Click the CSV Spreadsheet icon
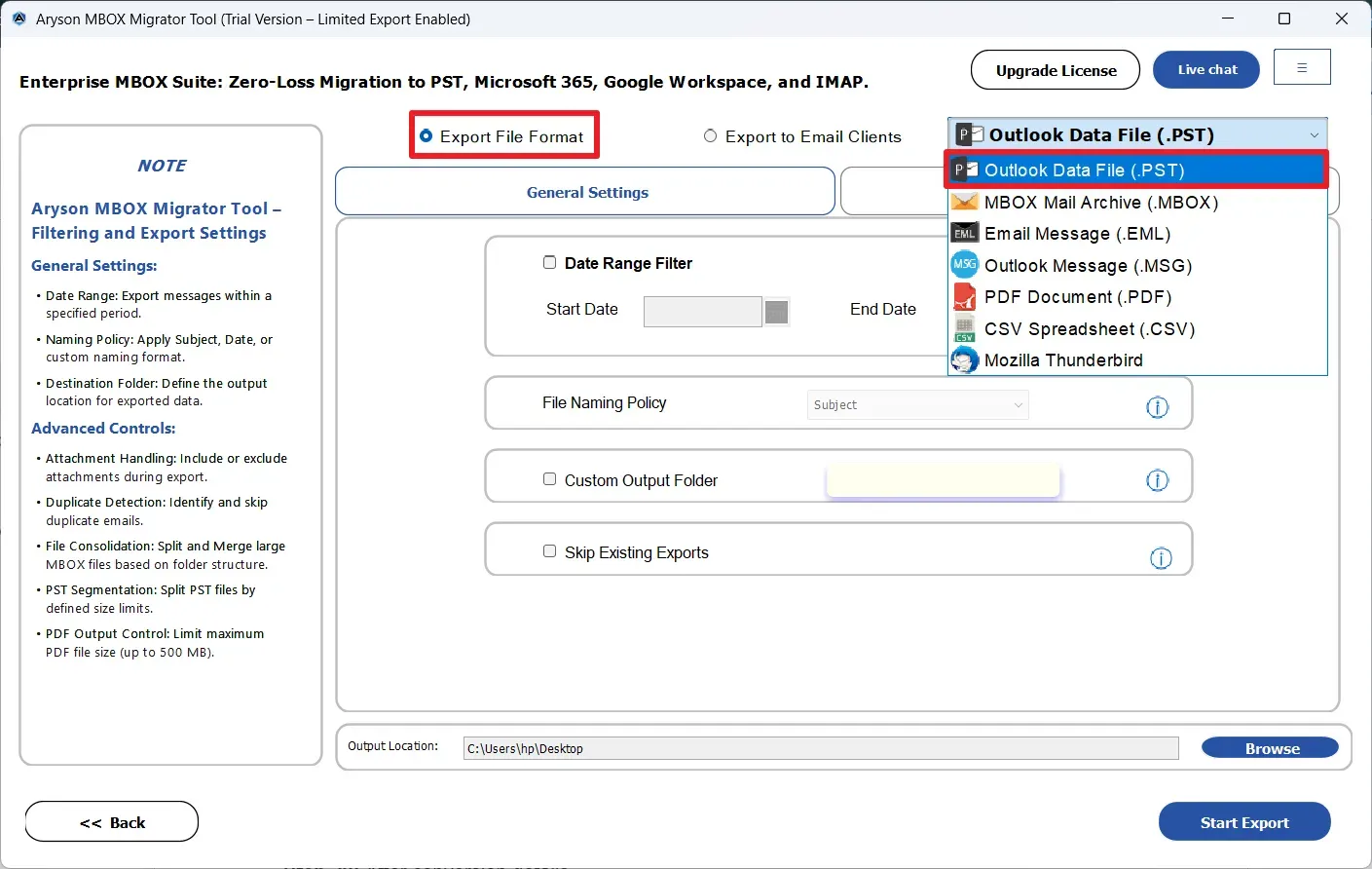 (964, 329)
